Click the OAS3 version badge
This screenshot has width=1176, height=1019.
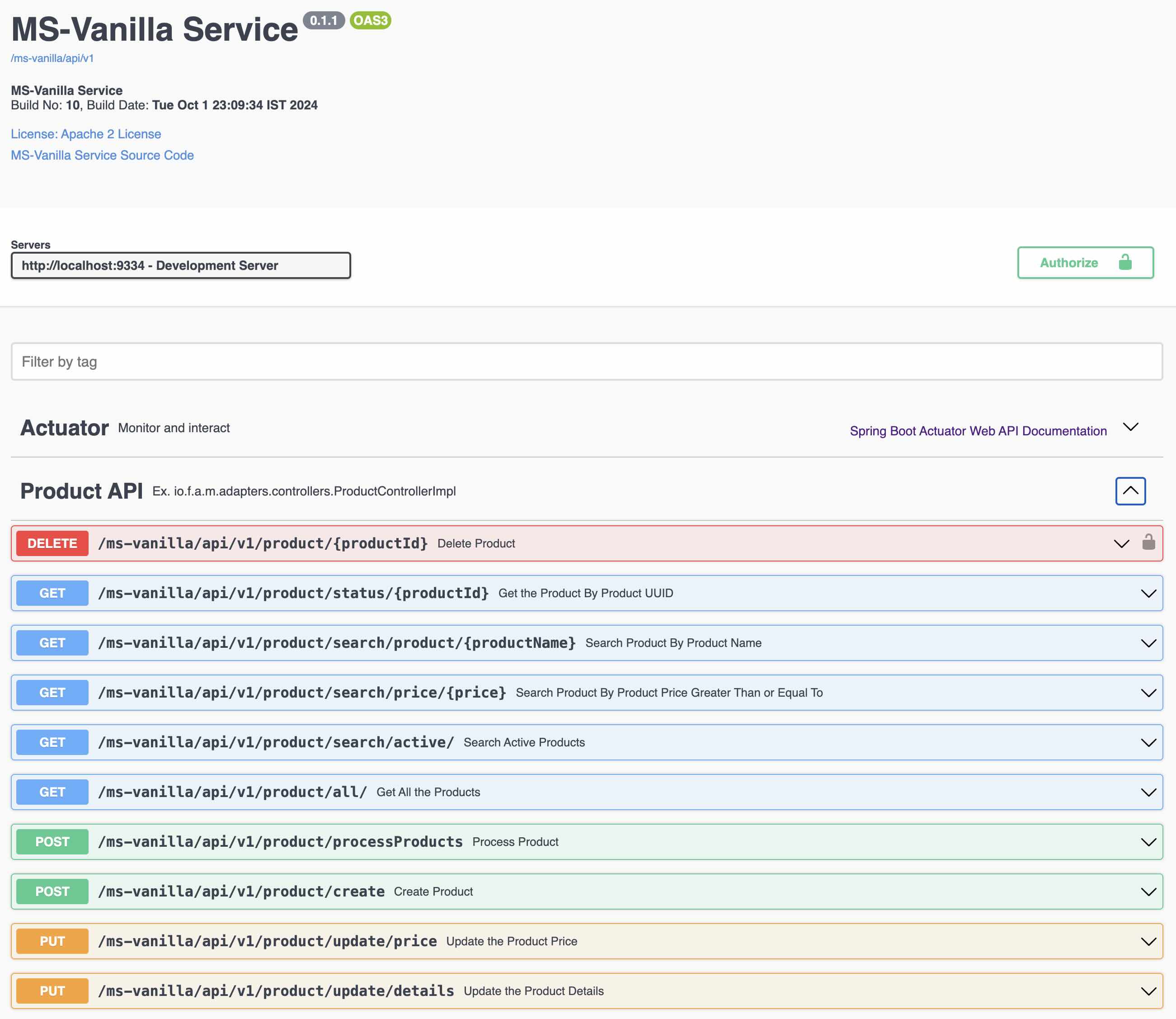(370, 20)
